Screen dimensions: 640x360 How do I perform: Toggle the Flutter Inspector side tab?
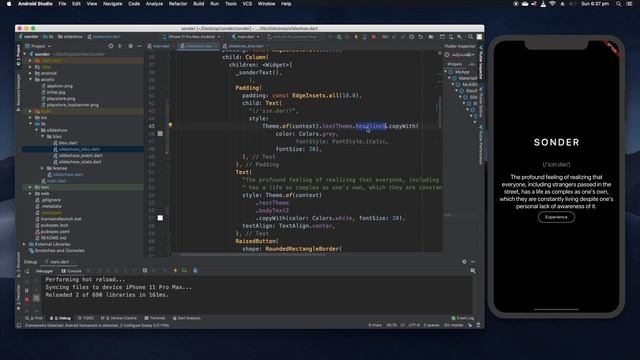[481, 62]
